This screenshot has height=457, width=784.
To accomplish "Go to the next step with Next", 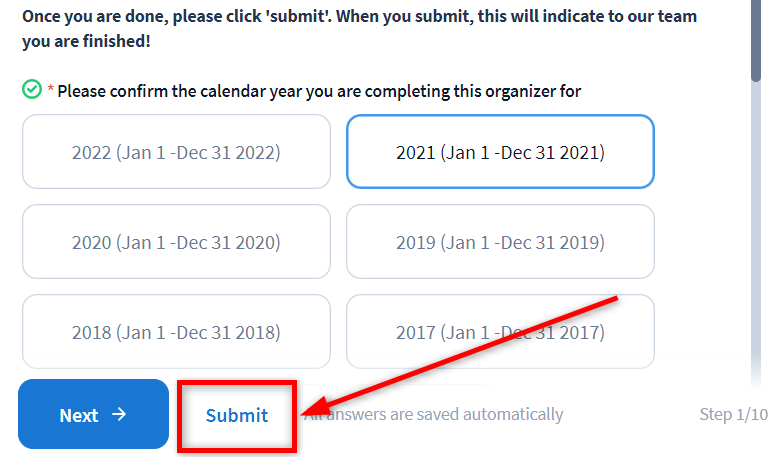I will point(94,414).
